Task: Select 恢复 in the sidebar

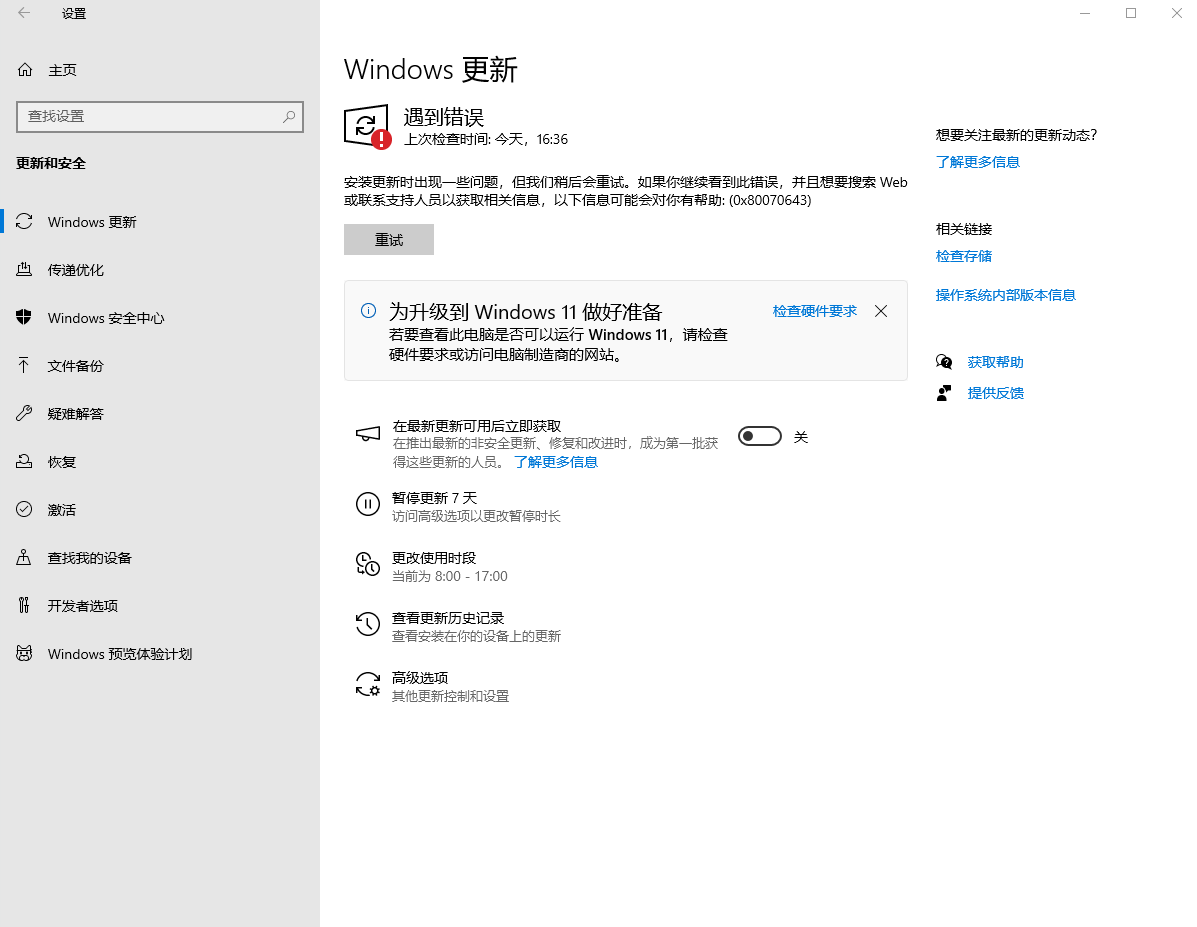Action: pyautogui.click(x=160, y=462)
